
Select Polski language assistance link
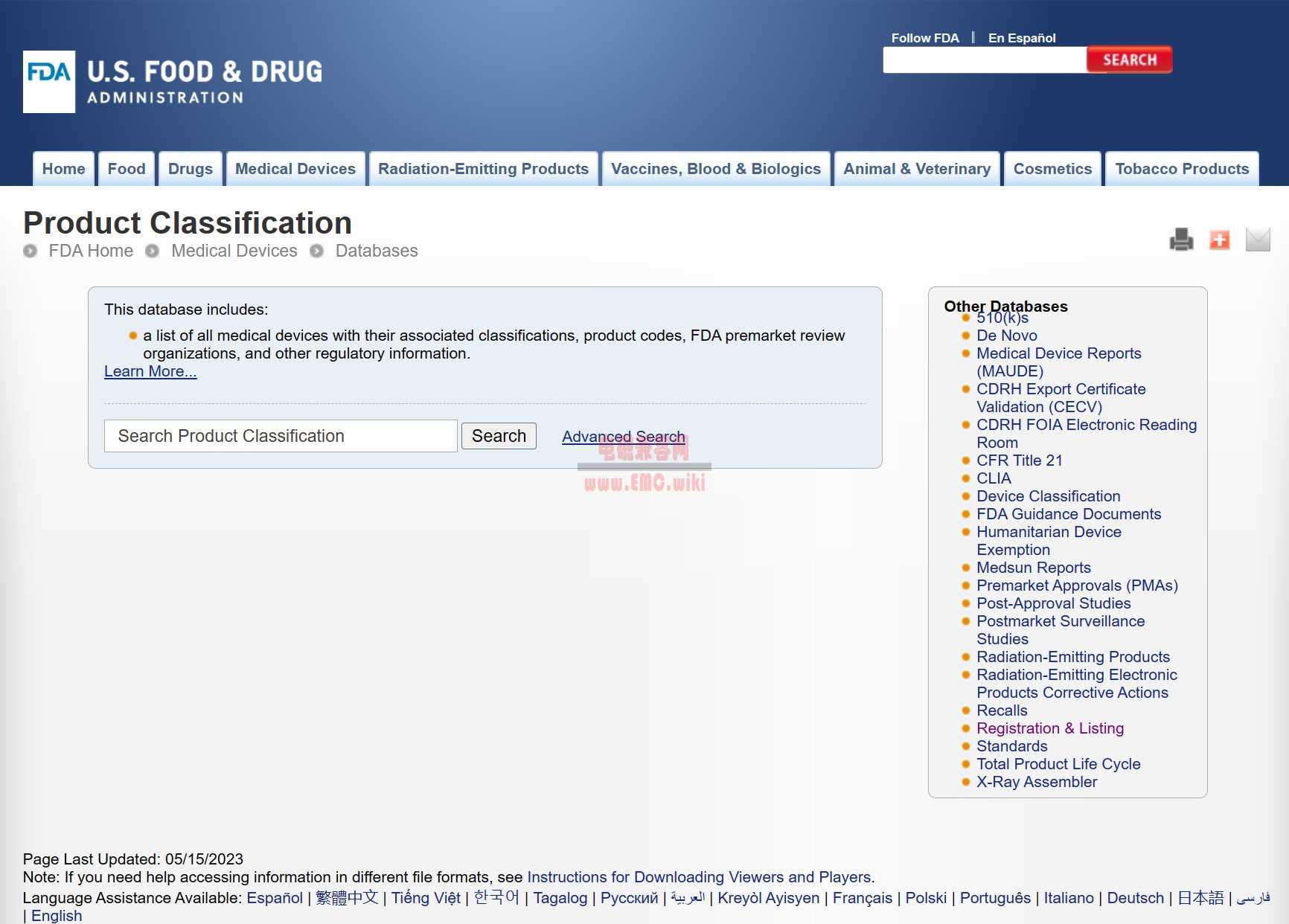click(x=926, y=898)
